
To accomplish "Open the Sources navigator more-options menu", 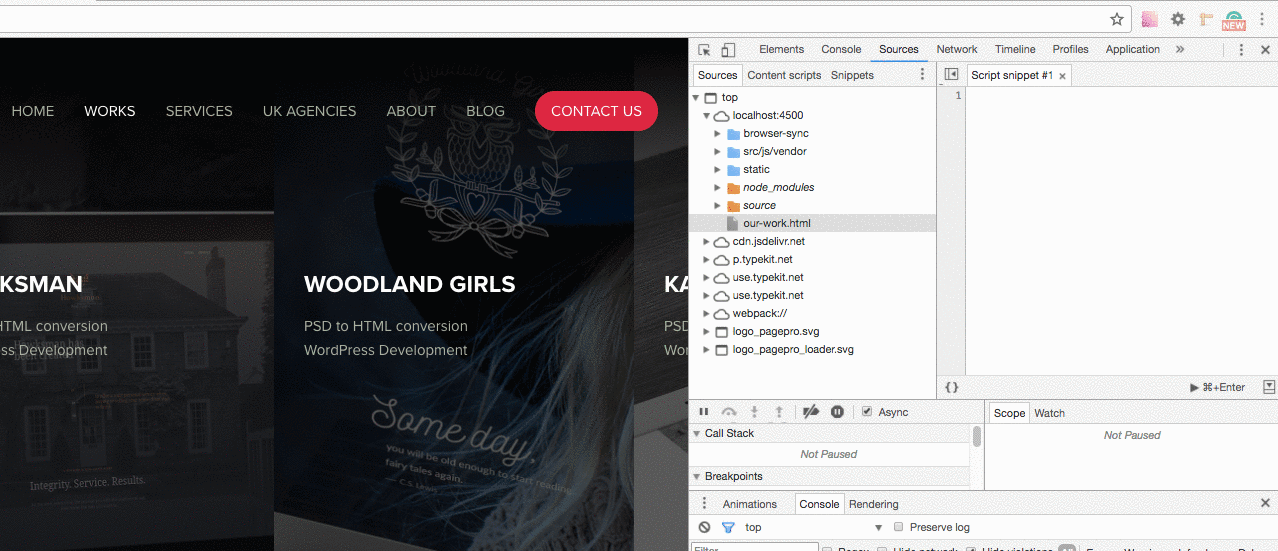I will 922,75.
